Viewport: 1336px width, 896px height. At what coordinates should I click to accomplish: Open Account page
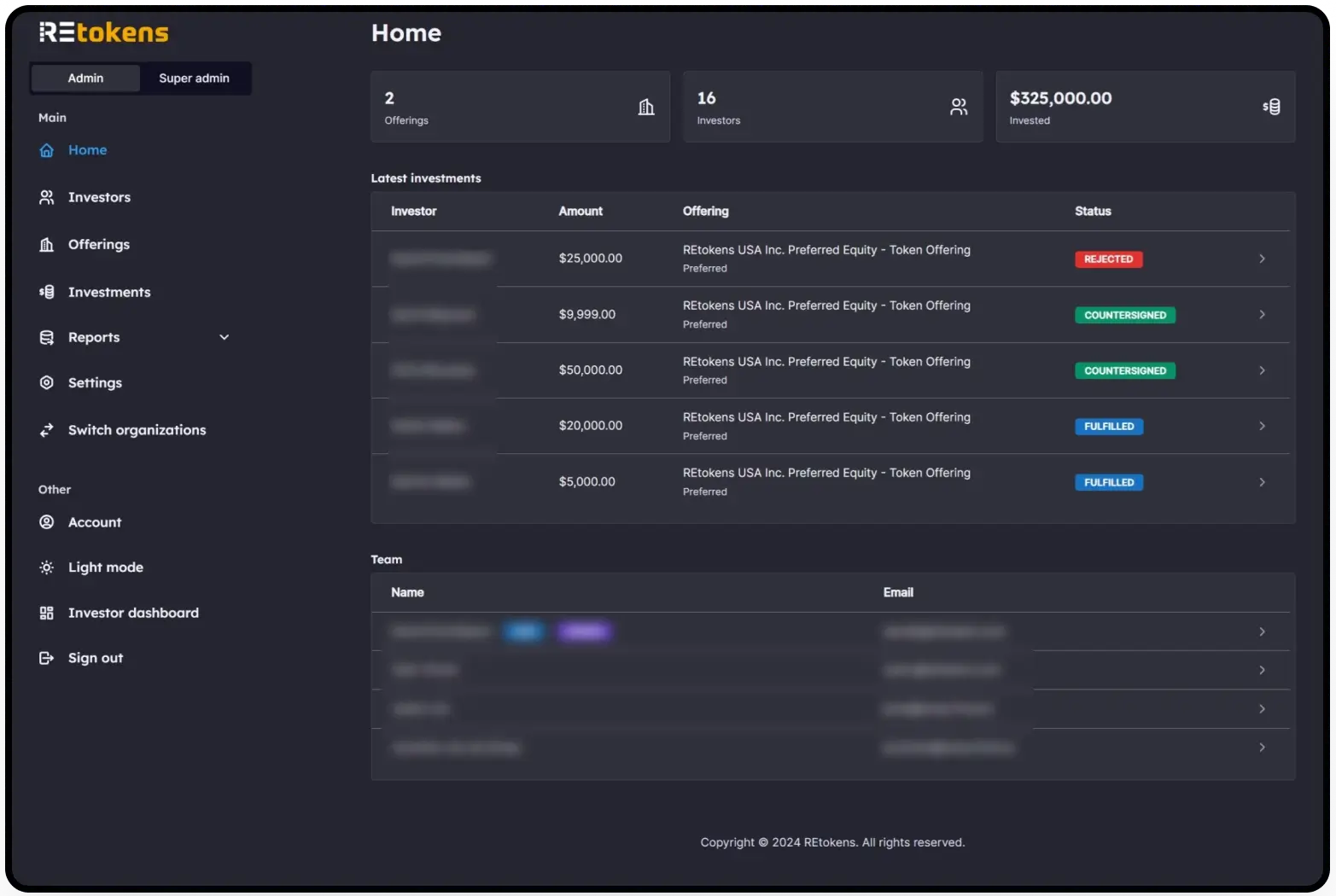[95, 522]
